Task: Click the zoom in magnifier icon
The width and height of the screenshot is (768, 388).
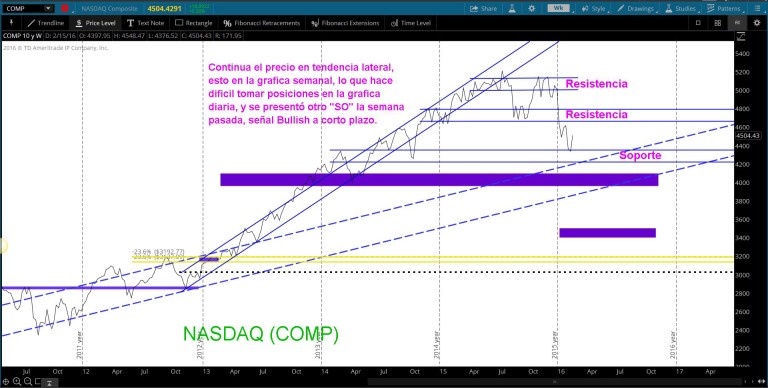Action: (17, 381)
